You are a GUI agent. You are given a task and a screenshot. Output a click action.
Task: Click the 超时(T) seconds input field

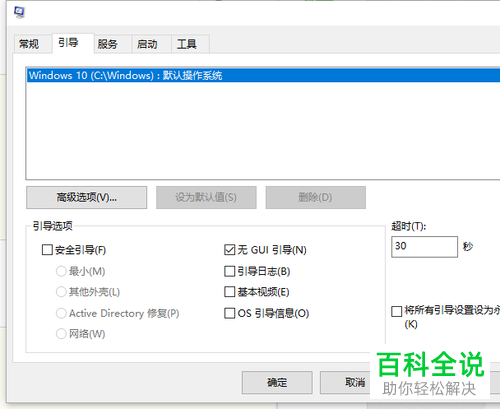pos(424,247)
